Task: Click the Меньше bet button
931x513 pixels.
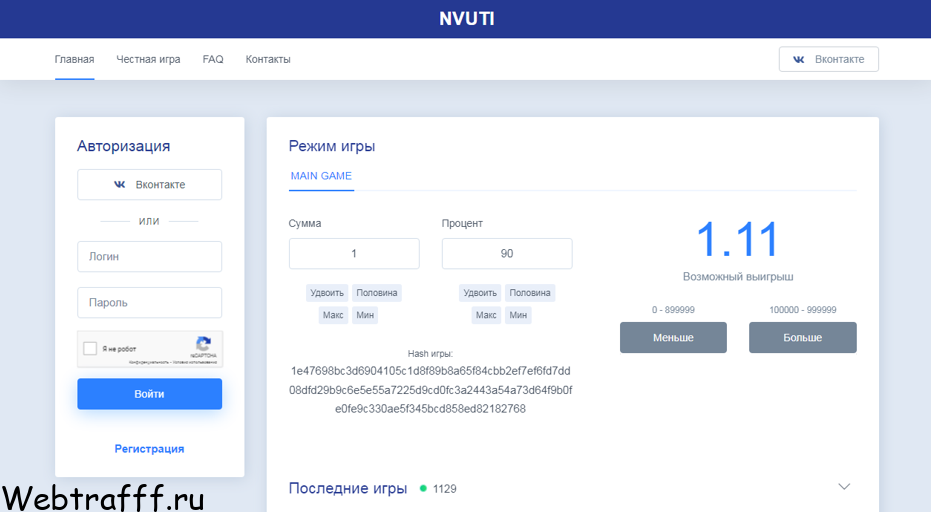Action: click(x=673, y=337)
